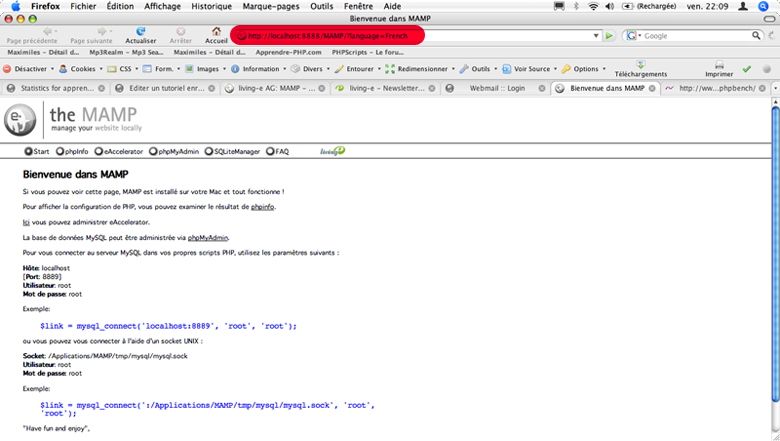Open the Affichage menu

[163, 6]
